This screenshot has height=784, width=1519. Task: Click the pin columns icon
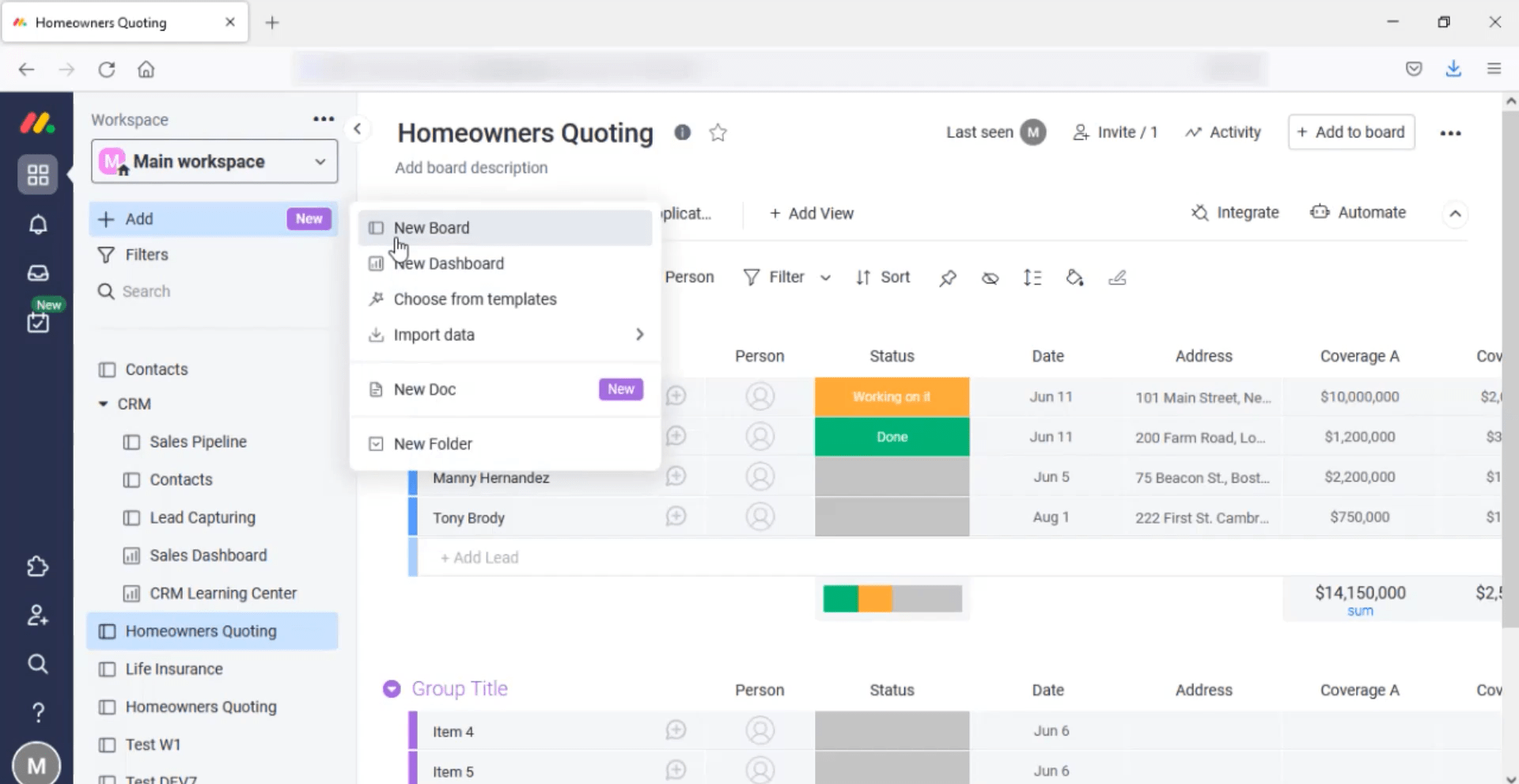(948, 278)
